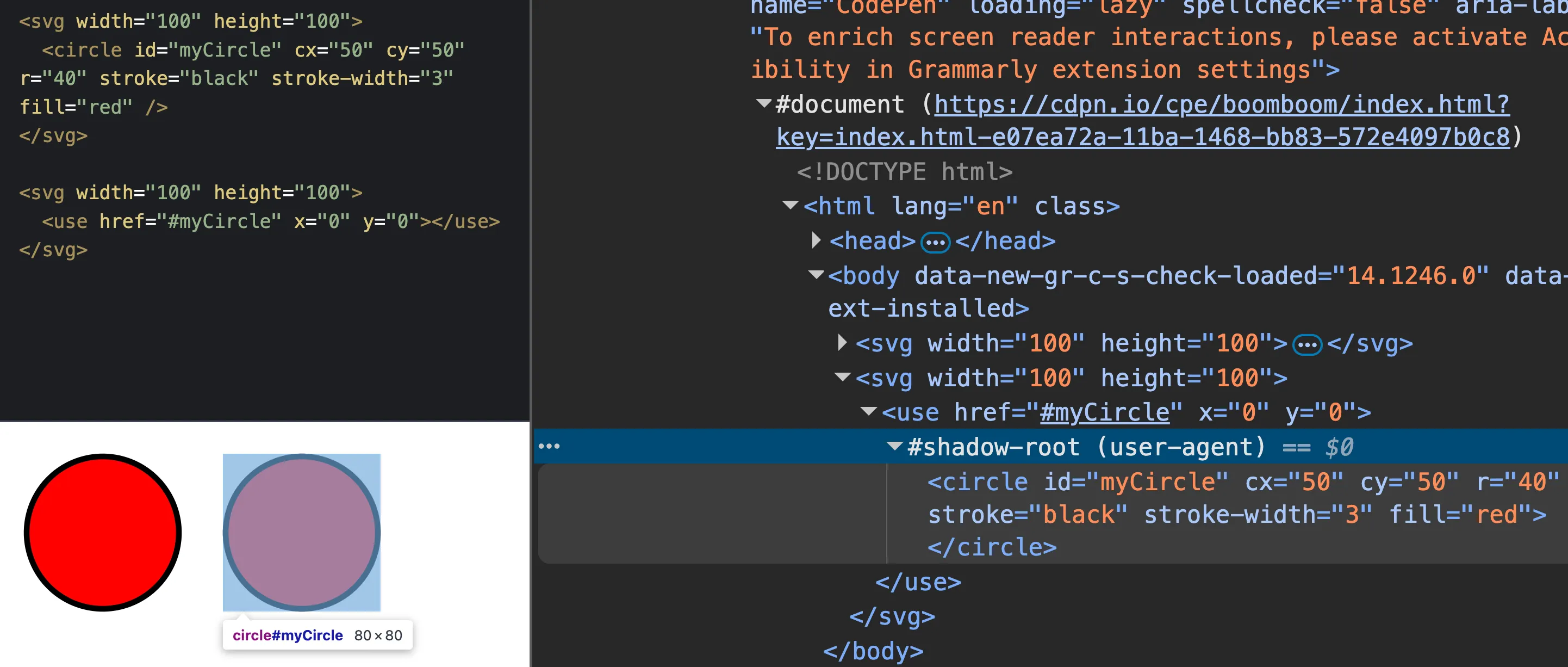Click the highlighted purple circle in preview

(x=301, y=532)
